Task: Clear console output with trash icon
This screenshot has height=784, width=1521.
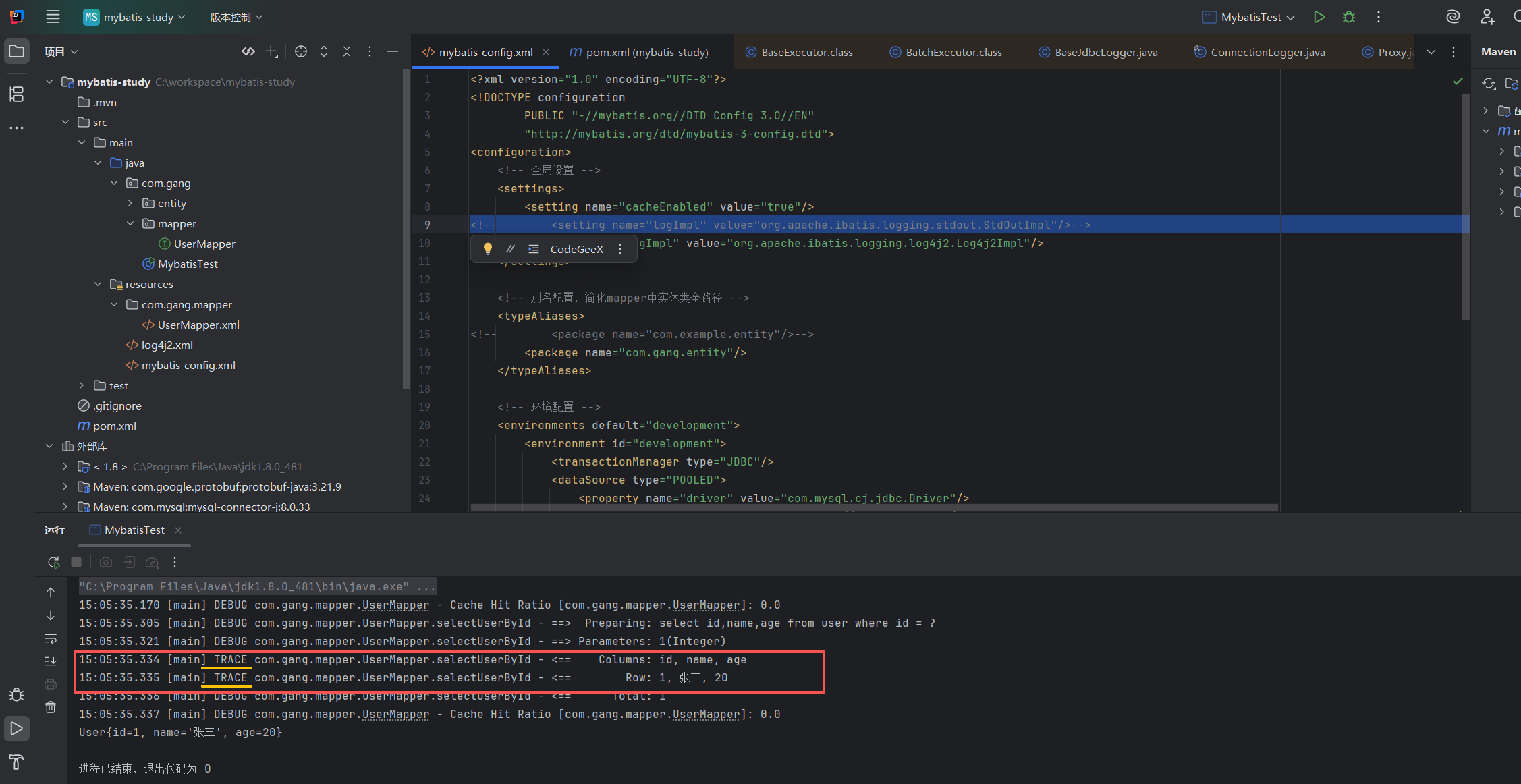Action: coord(51,707)
